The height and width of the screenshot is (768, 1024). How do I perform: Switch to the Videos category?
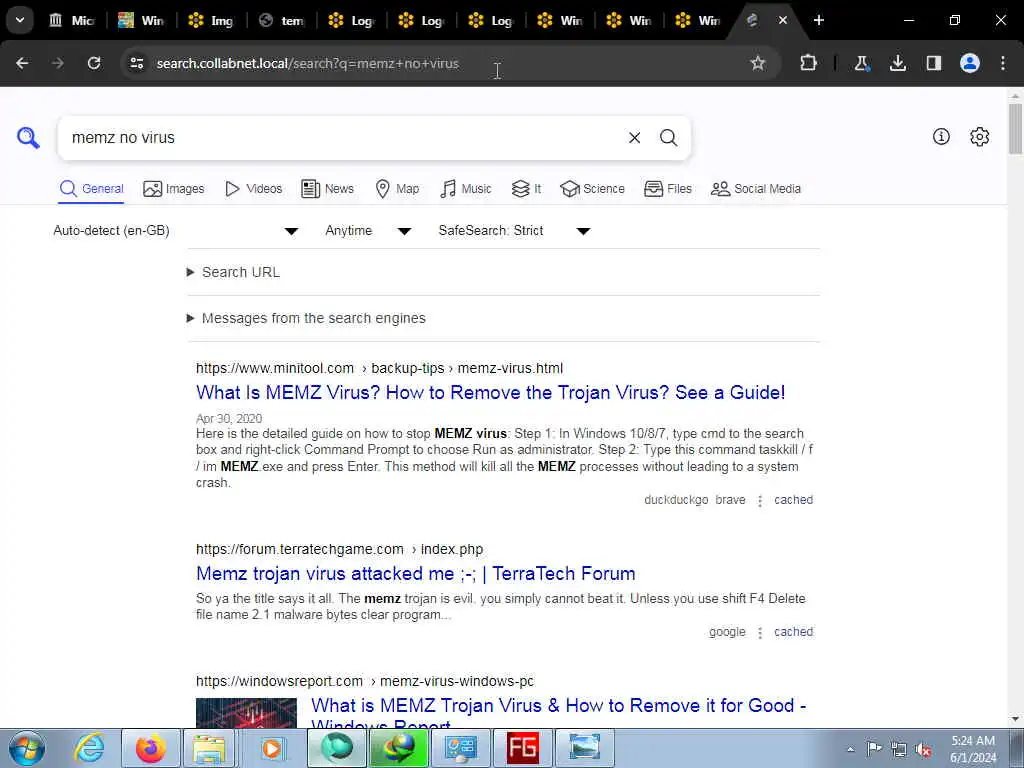tap(253, 189)
